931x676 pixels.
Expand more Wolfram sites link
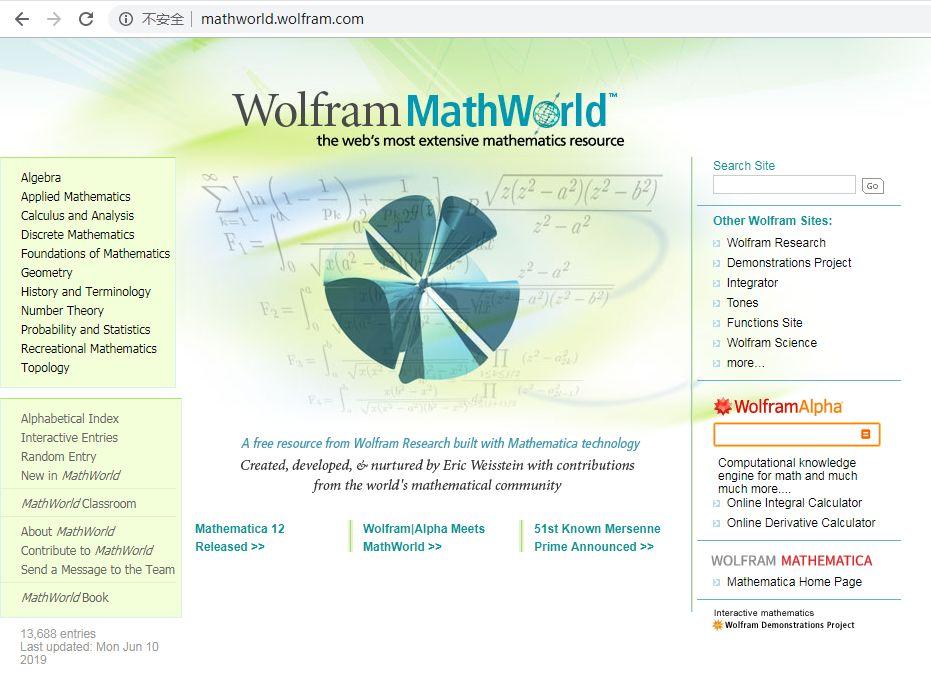(746, 363)
